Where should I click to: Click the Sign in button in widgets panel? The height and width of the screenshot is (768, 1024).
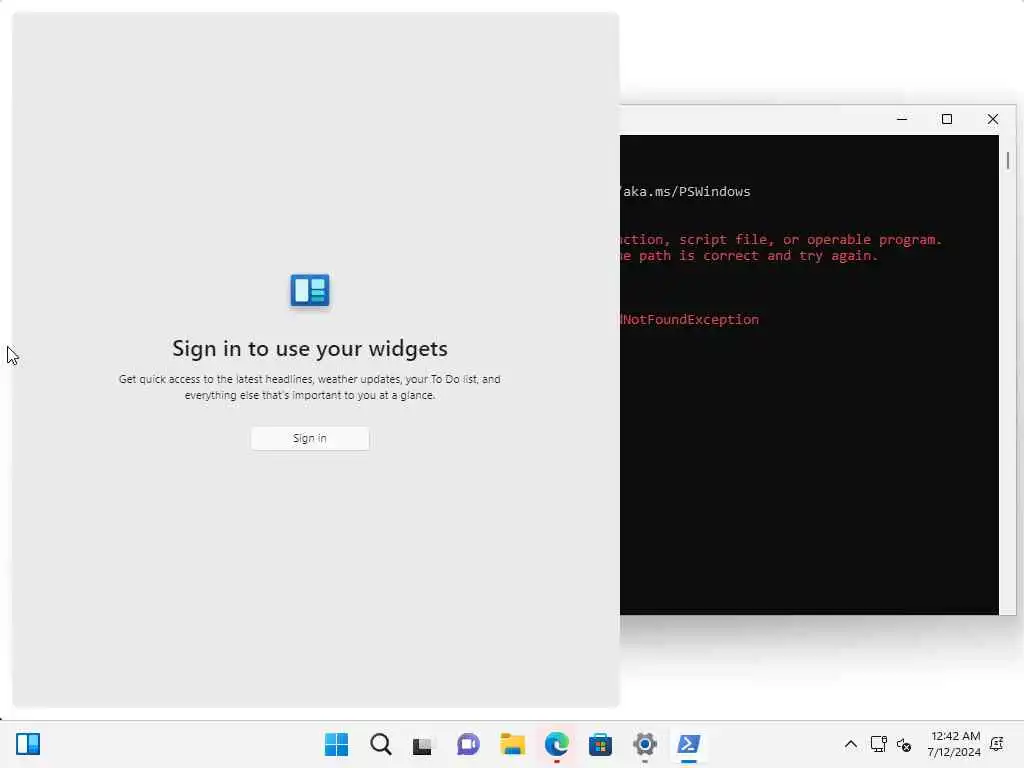pos(310,438)
